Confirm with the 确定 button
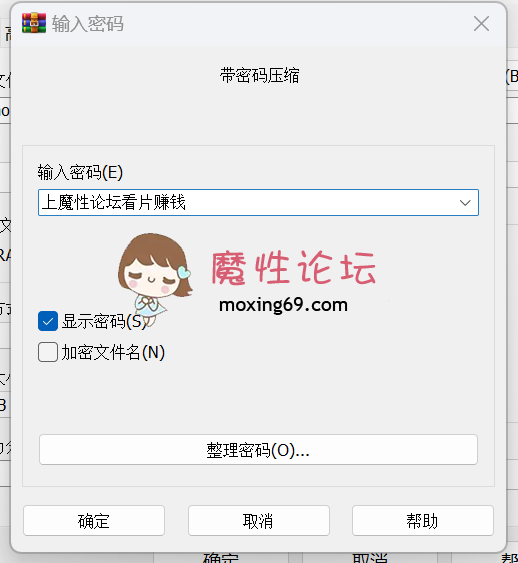The image size is (518, 563). pos(94,521)
